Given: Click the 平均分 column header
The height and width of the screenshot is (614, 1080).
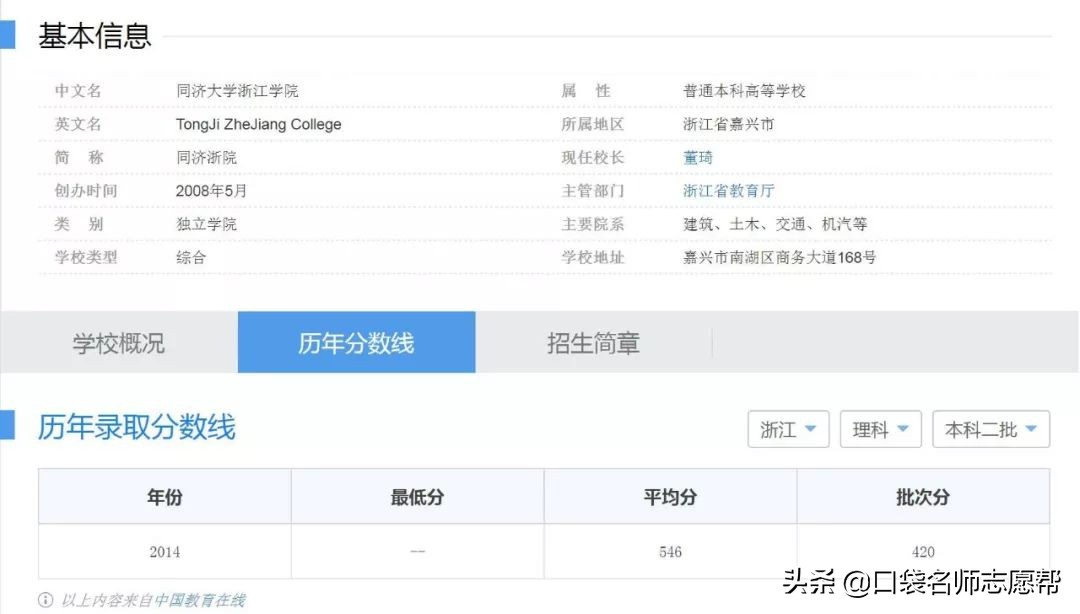Looking at the screenshot, I should tap(668, 496).
